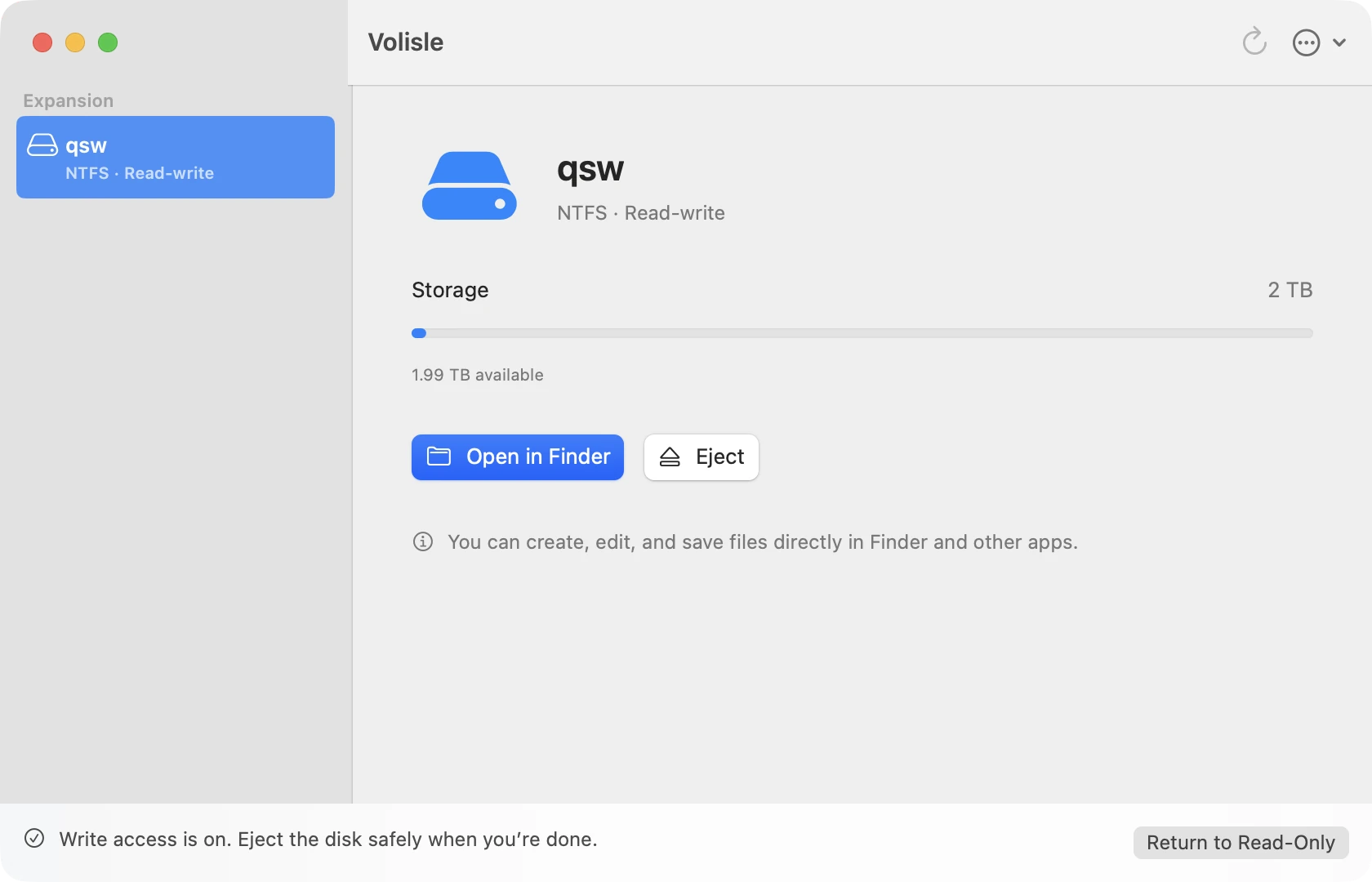Click the large 'qsw' volume name heading
This screenshot has width=1372, height=882.
point(590,170)
